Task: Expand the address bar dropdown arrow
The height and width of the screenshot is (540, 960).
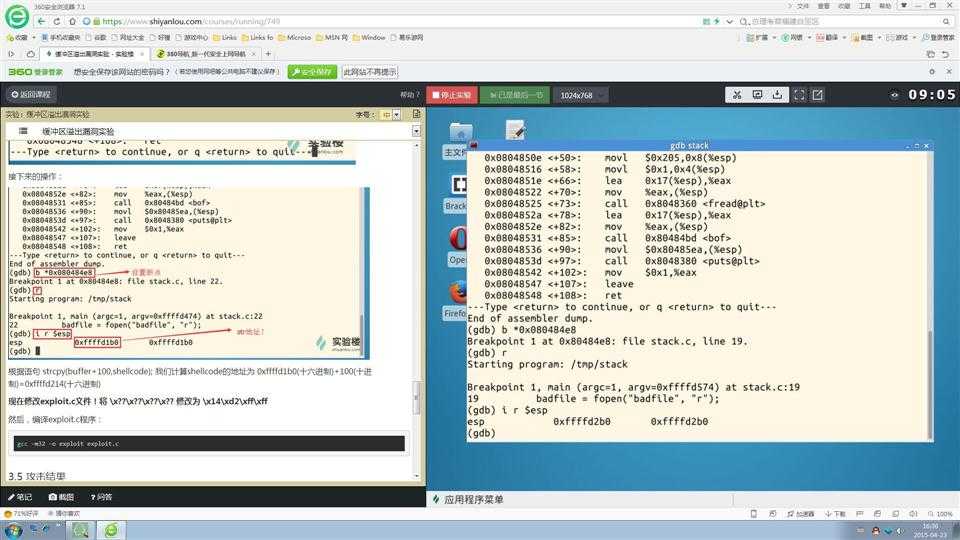Action: click(729, 21)
